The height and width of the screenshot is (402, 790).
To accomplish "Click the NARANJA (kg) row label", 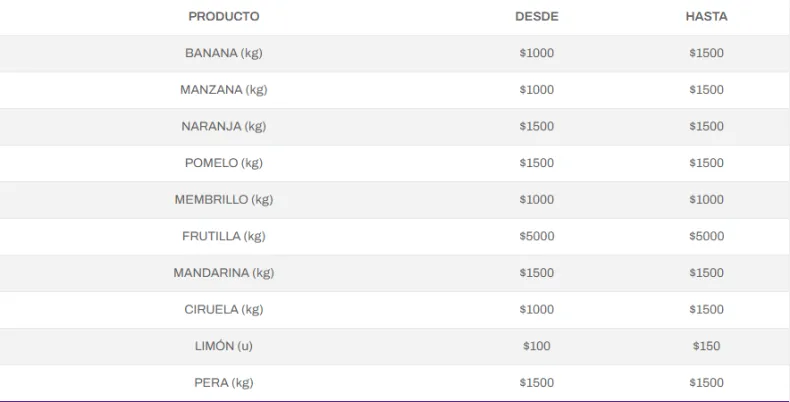I will (x=223, y=126).
